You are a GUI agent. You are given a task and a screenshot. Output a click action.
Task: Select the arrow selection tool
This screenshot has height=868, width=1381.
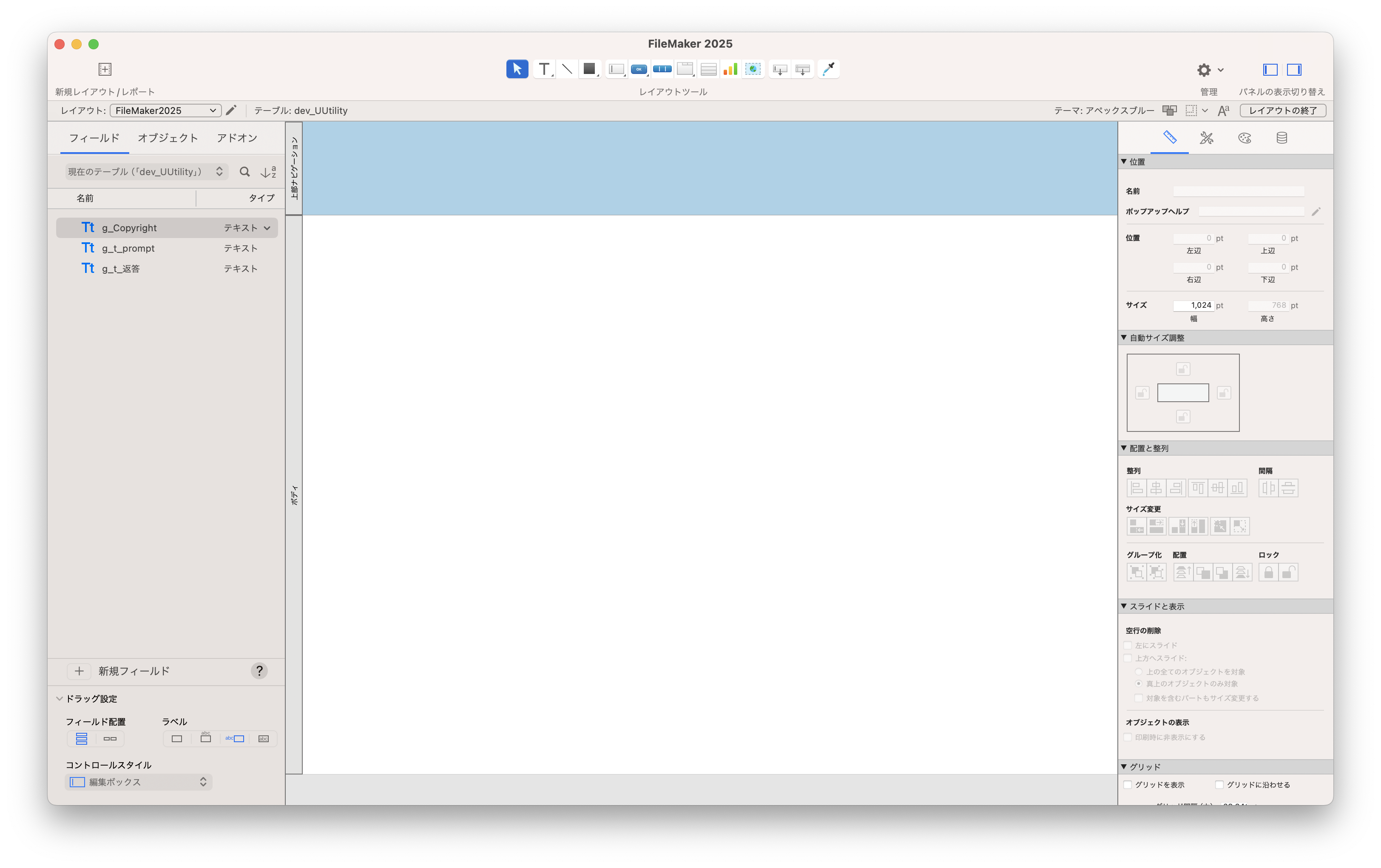click(517, 69)
